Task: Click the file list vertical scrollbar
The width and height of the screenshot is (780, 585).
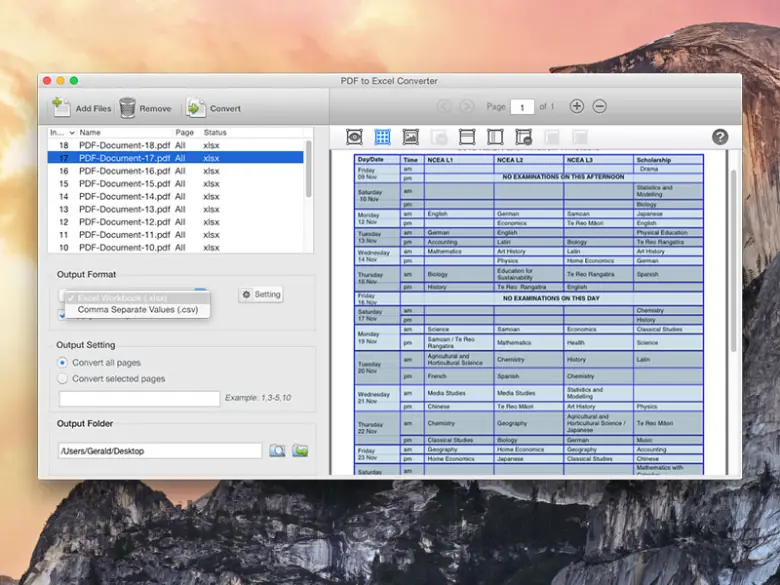Action: pos(308,169)
